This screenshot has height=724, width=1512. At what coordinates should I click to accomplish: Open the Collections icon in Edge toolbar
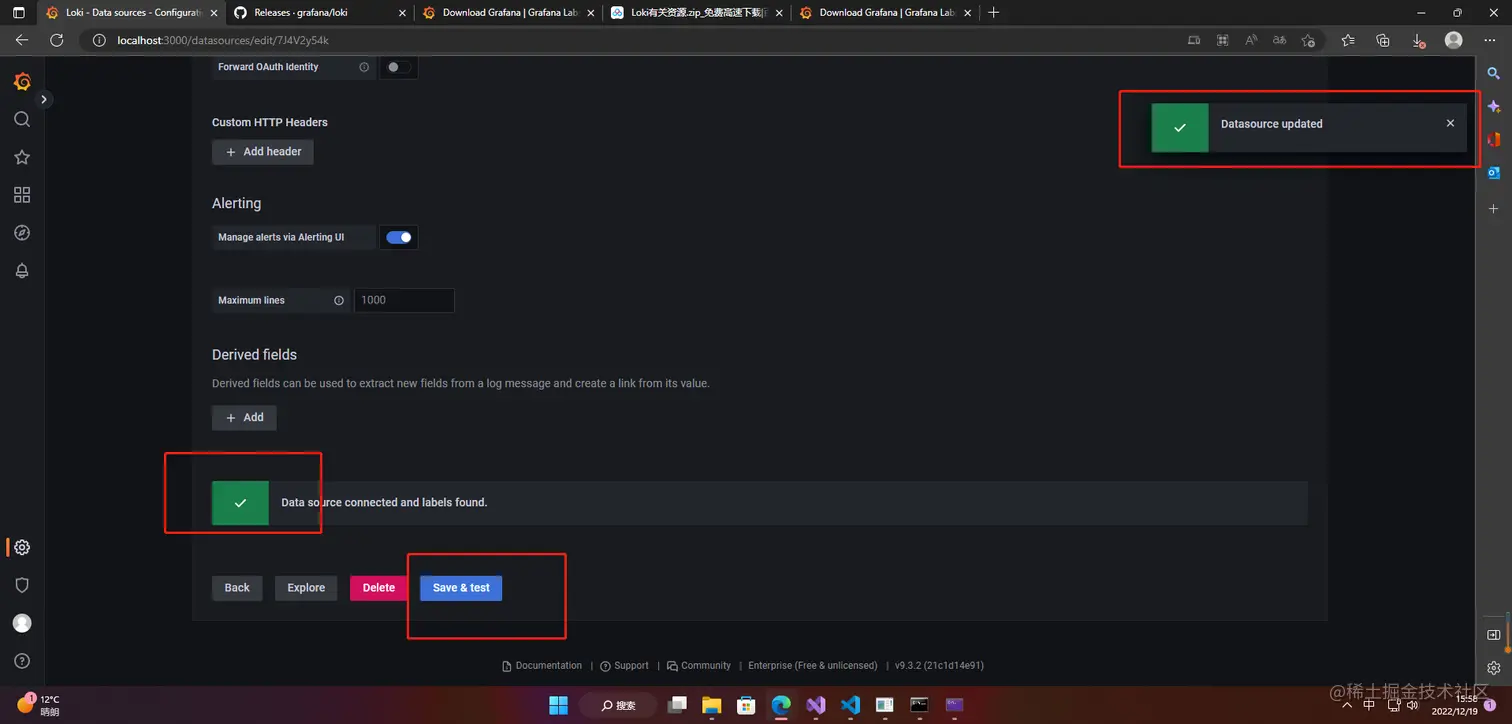point(1383,40)
